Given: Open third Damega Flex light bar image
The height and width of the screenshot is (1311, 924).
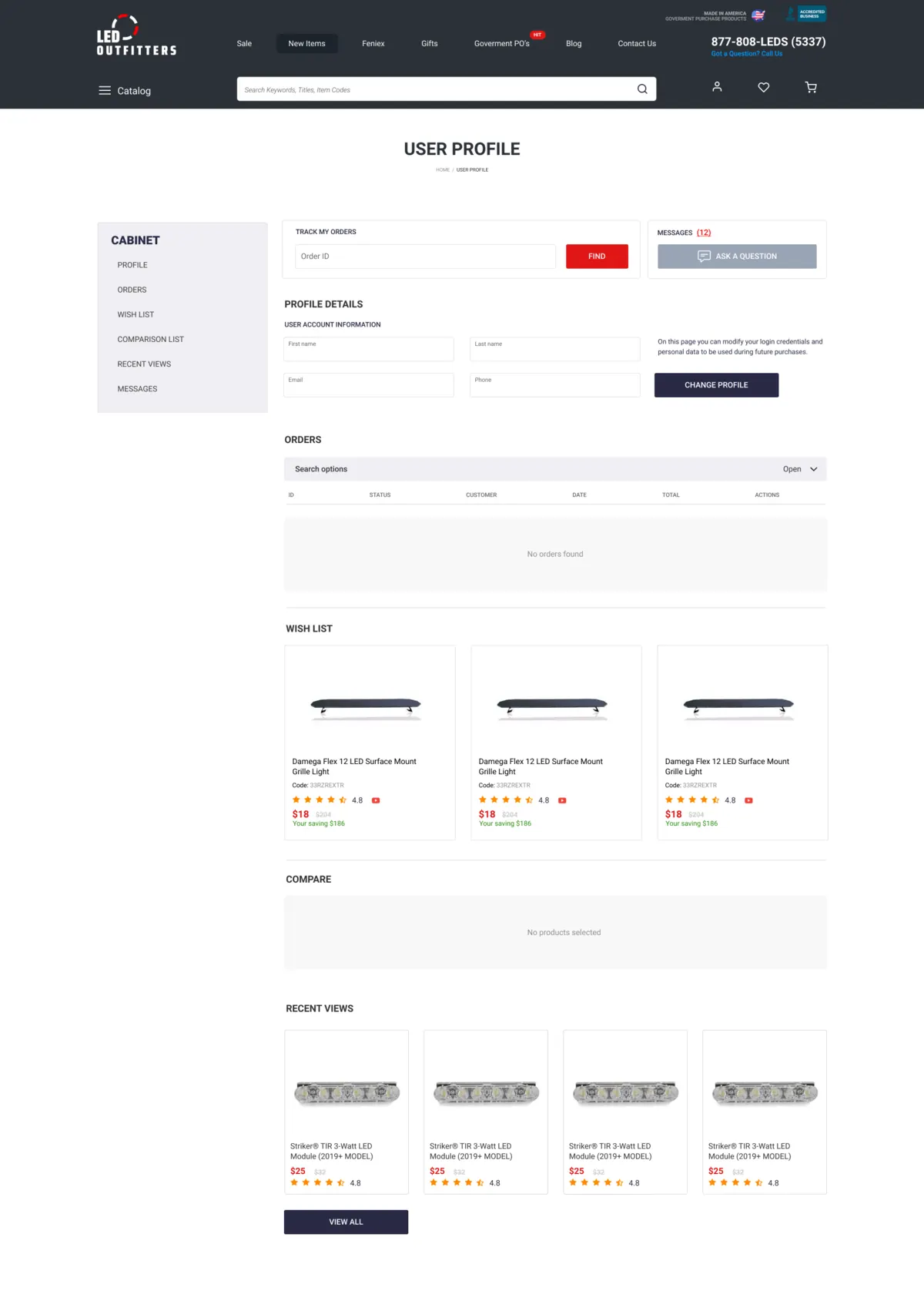Looking at the screenshot, I should tap(738, 707).
